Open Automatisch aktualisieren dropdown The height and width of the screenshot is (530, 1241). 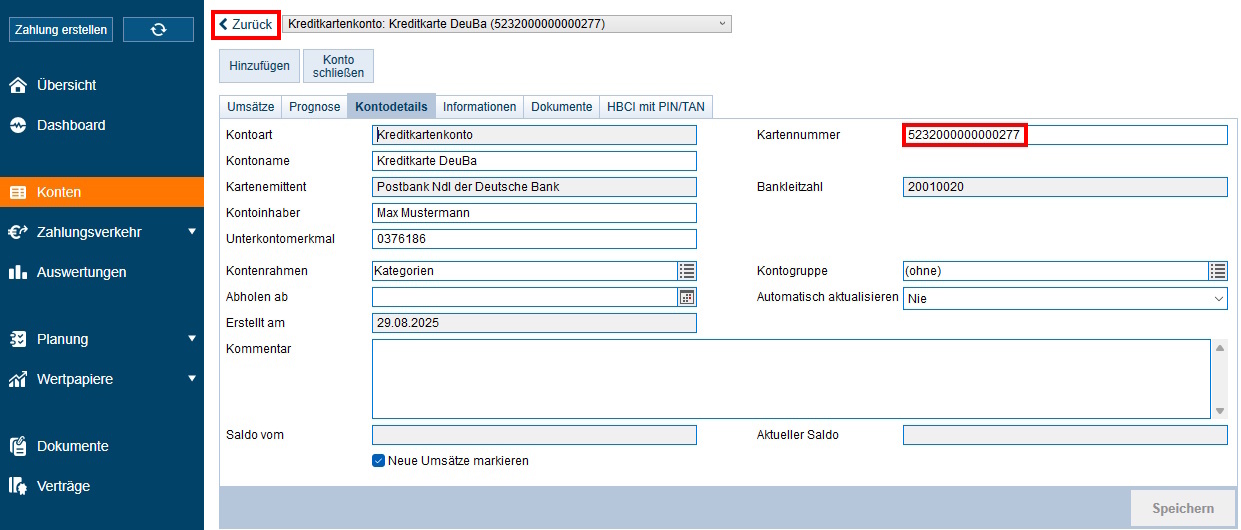[1064, 298]
